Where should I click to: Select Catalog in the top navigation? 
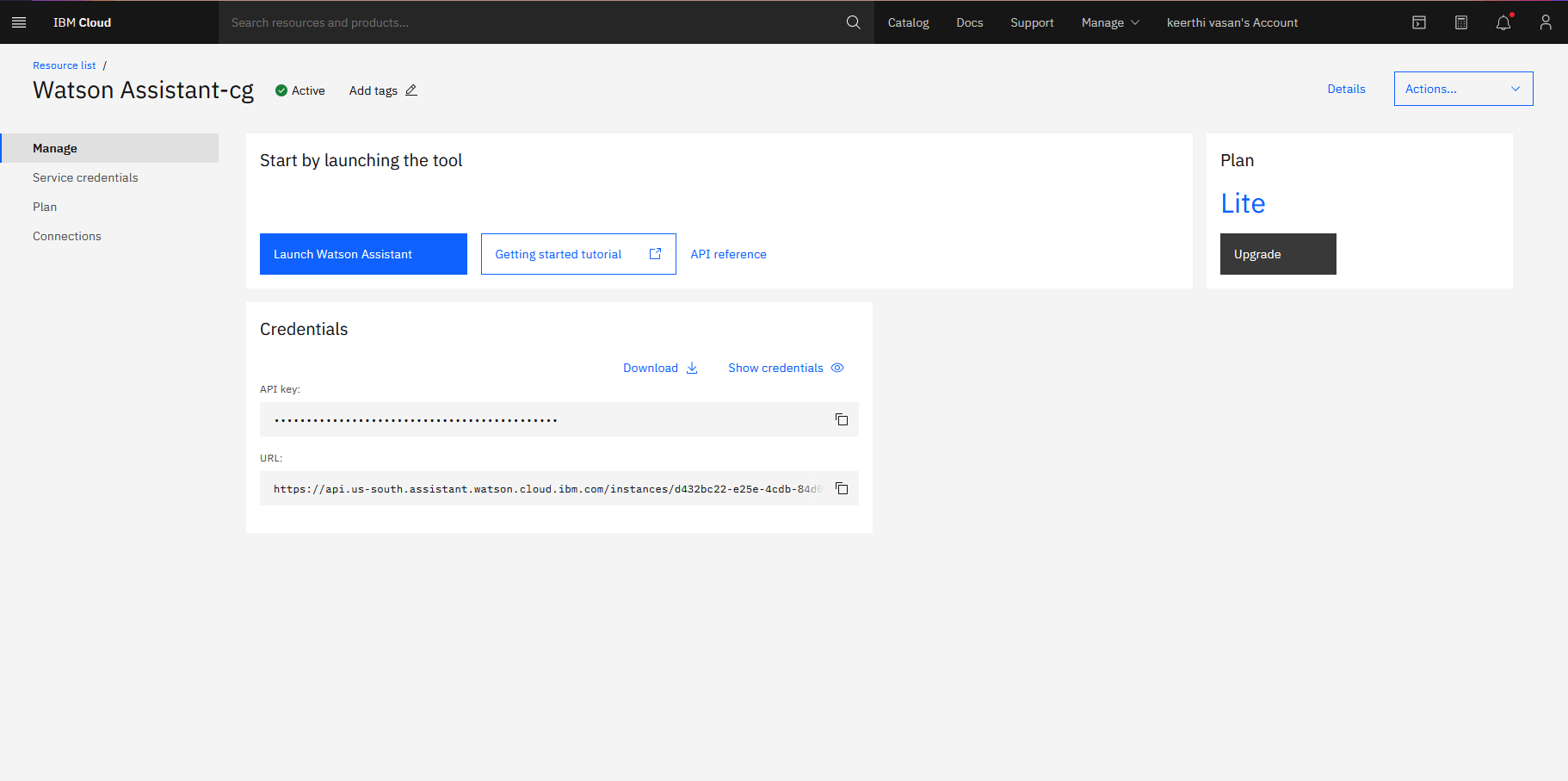pos(908,22)
